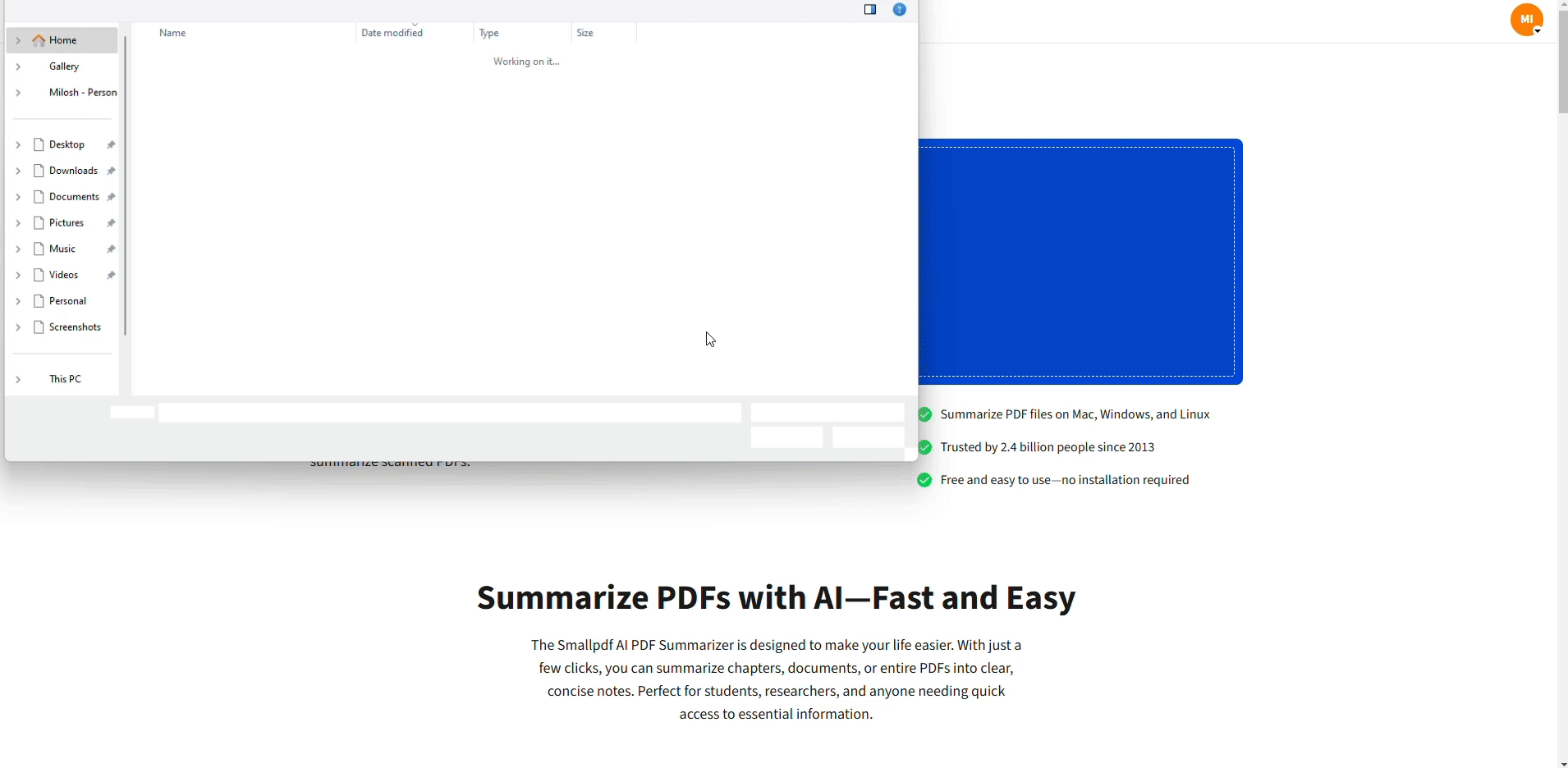1568x768 pixels.
Task: Toggle the preview pane icon in dialog toolbar
Action: [871, 10]
